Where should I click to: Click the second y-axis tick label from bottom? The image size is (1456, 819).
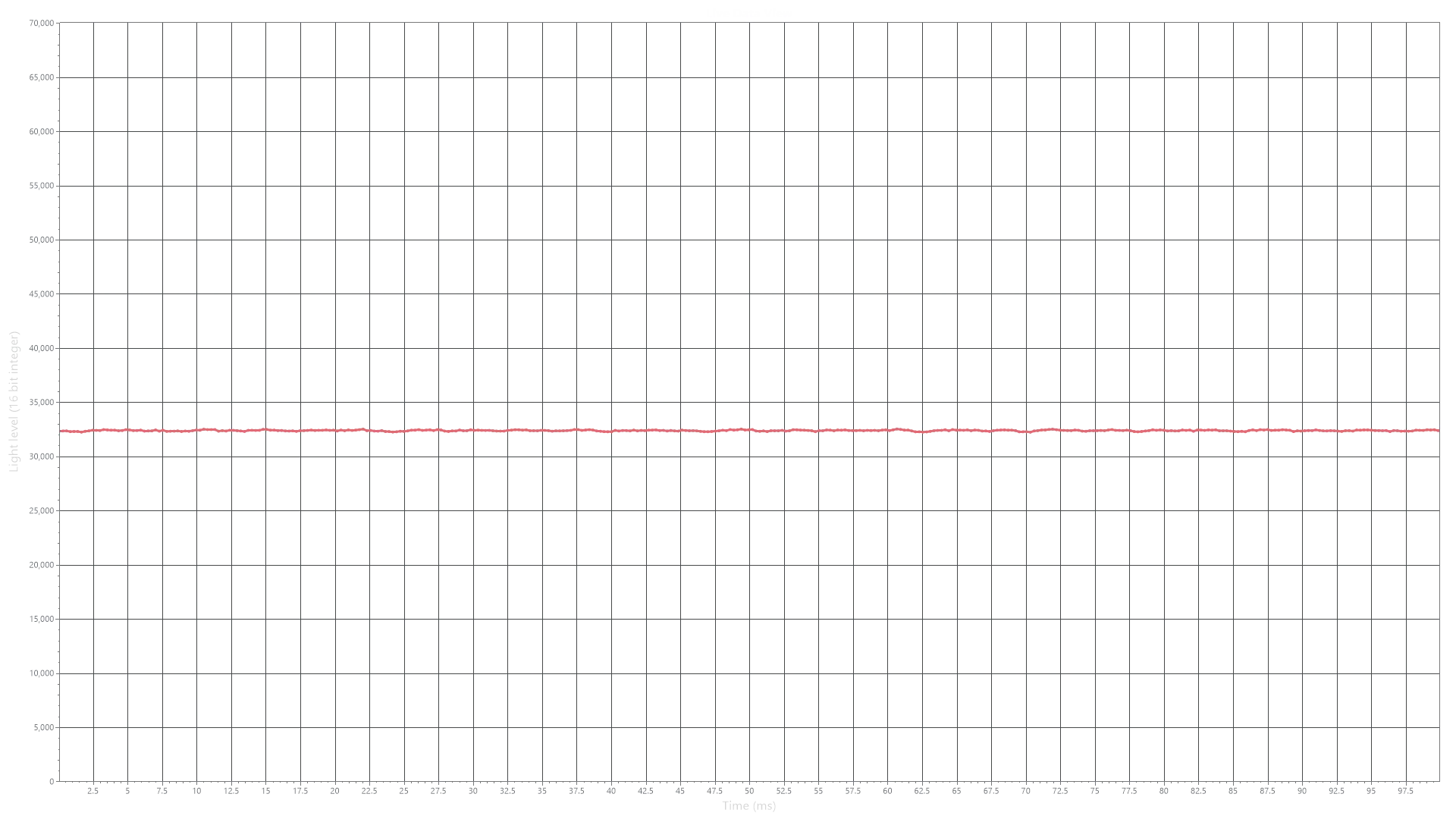coord(41,674)
